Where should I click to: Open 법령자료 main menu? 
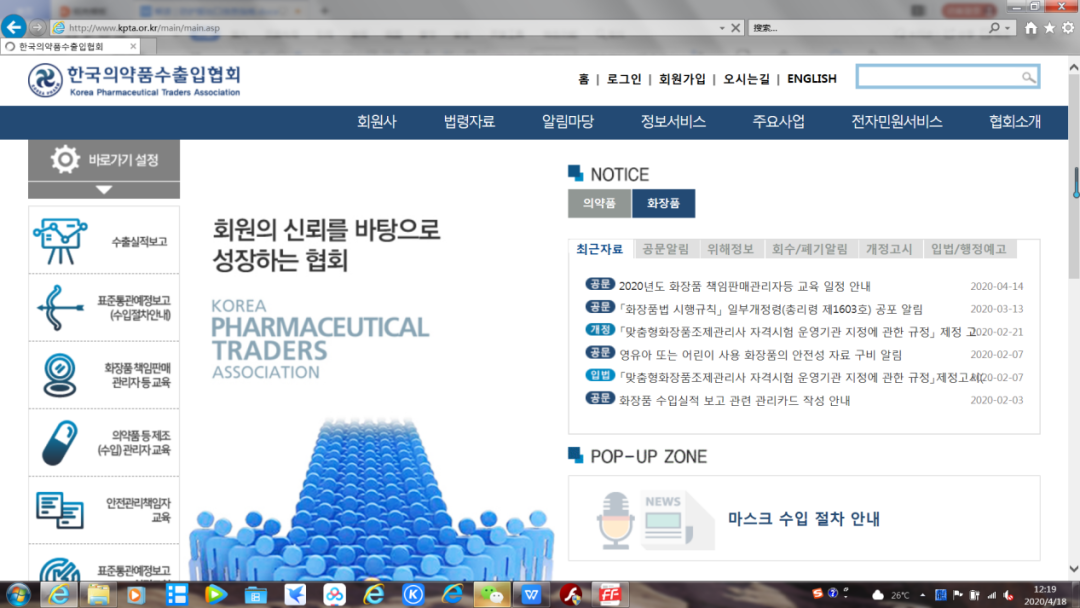pyautogui.click(x=469, y=122)
